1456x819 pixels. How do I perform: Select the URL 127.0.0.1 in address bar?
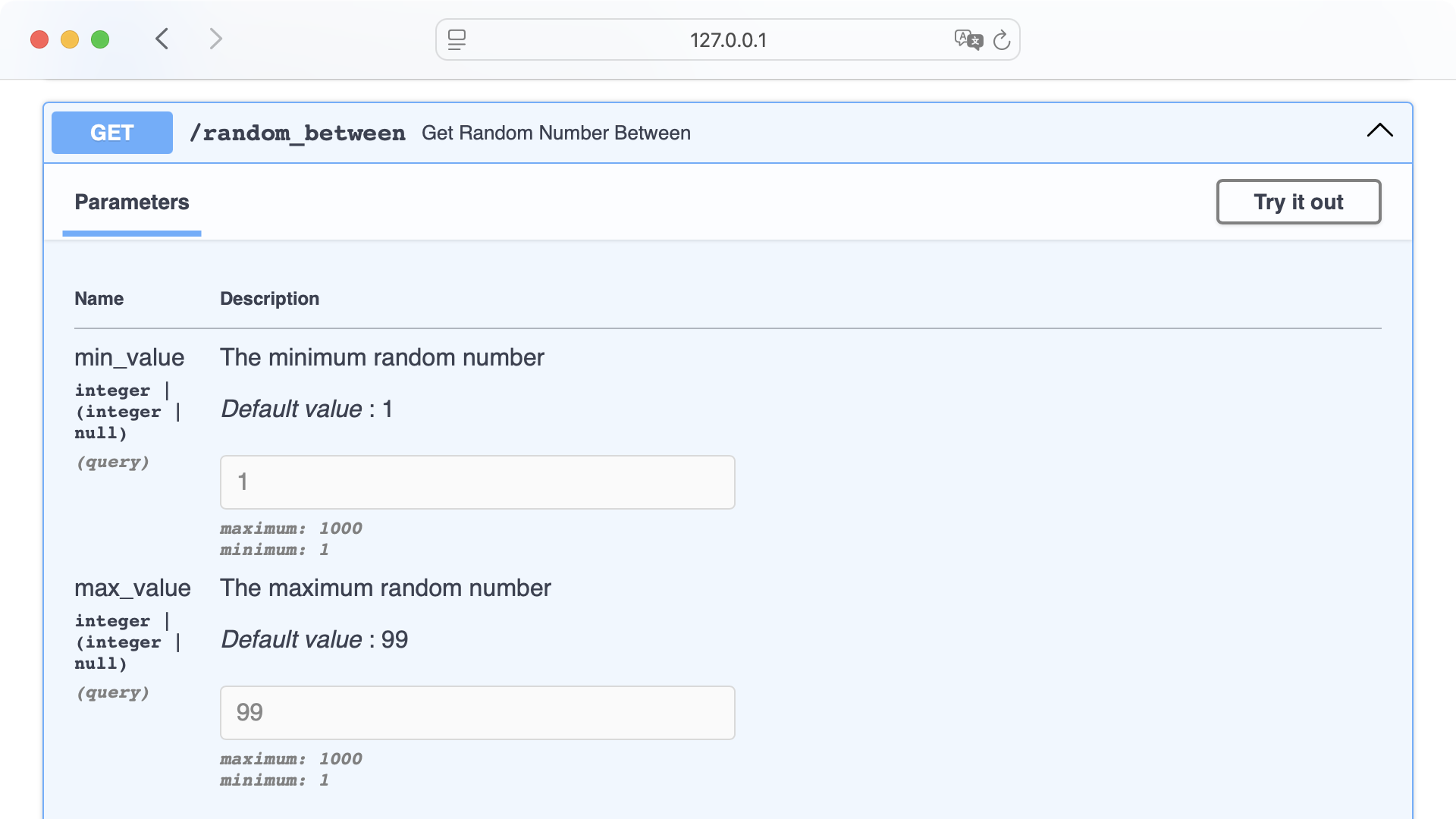tap(727, 40)
